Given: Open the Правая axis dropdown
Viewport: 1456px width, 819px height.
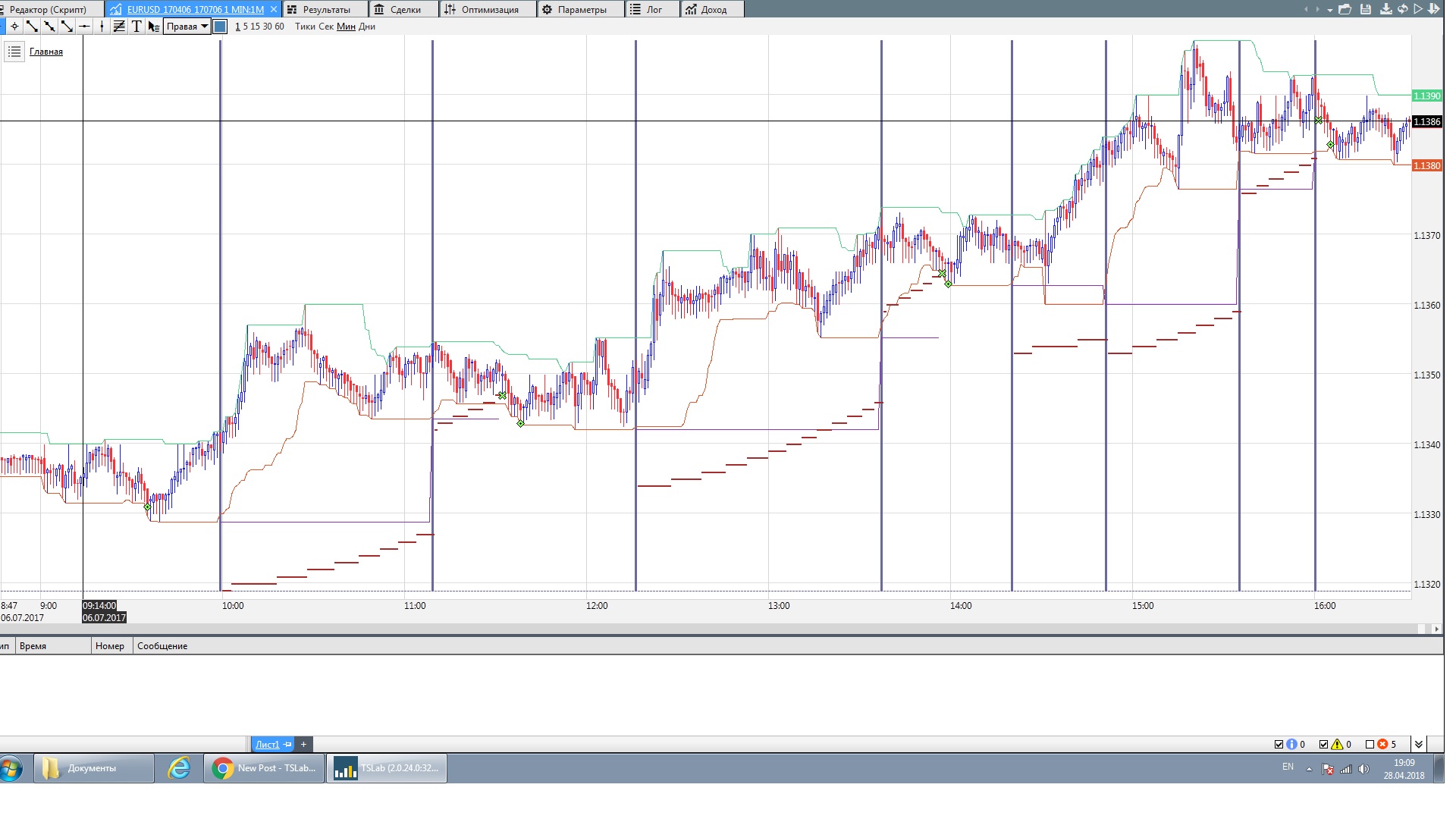Looking at the screenshot, I should 187,27.
